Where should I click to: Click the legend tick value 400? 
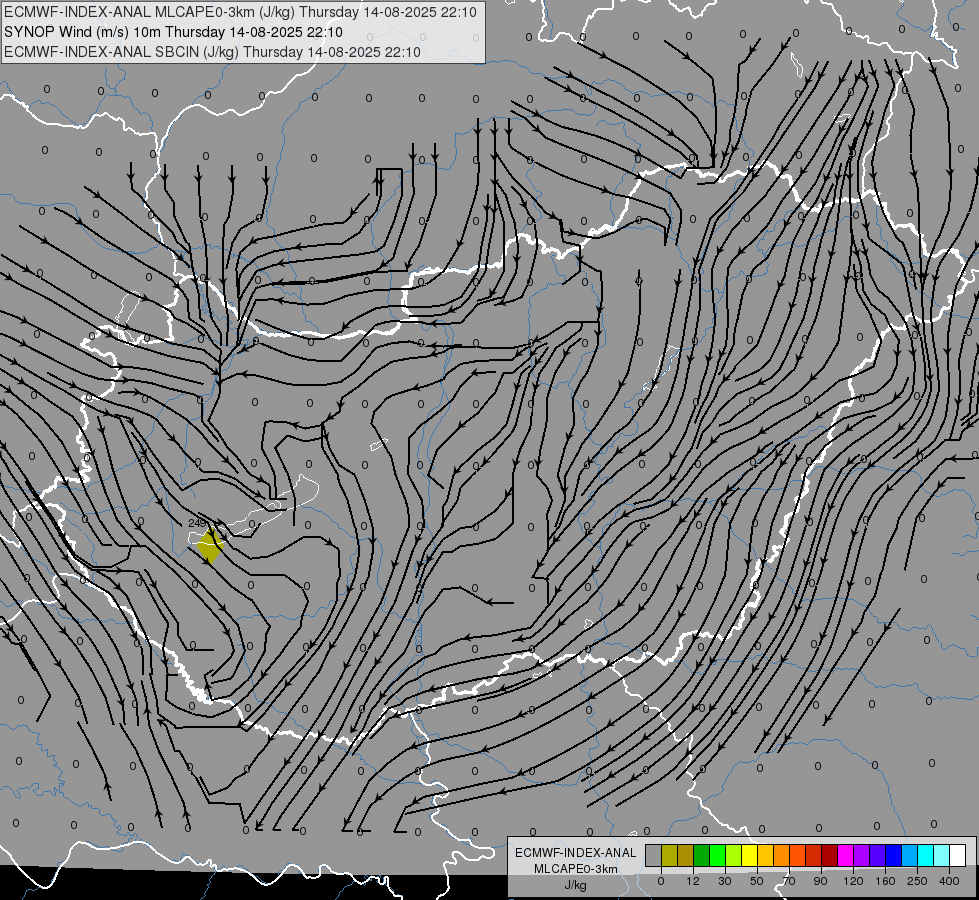coord(949,881)
